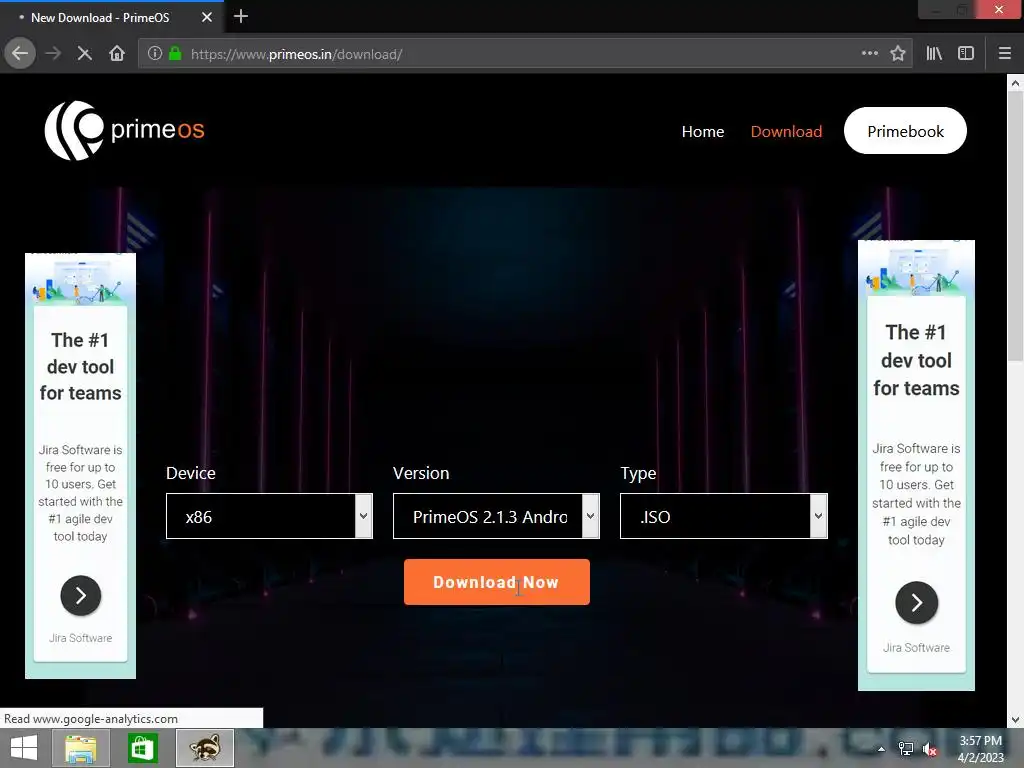The height and width of the screenshot is (768, 1024).
Task: Click scrollbar up arrow
Action: tap(1015, 83)
